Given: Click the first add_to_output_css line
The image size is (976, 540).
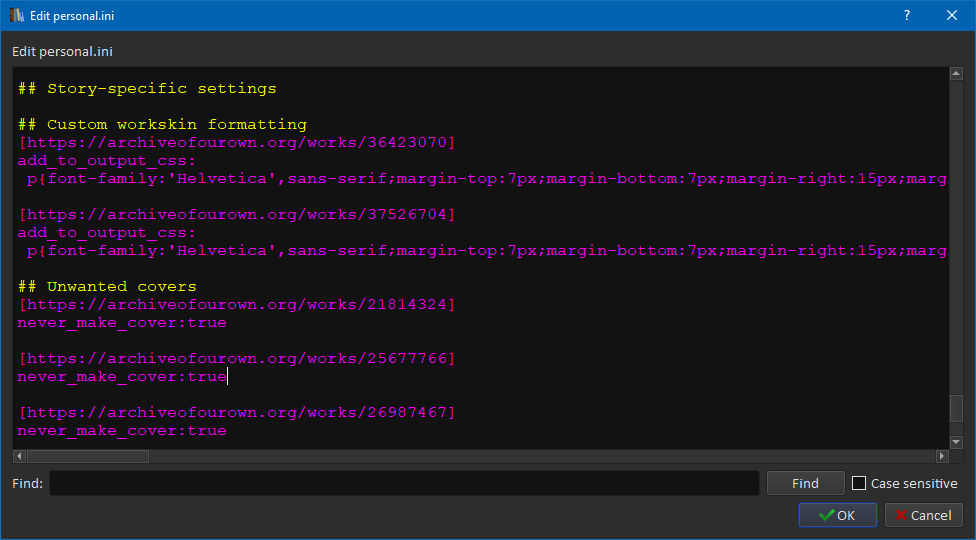Looking at the screenshot, I should point(107,161).
